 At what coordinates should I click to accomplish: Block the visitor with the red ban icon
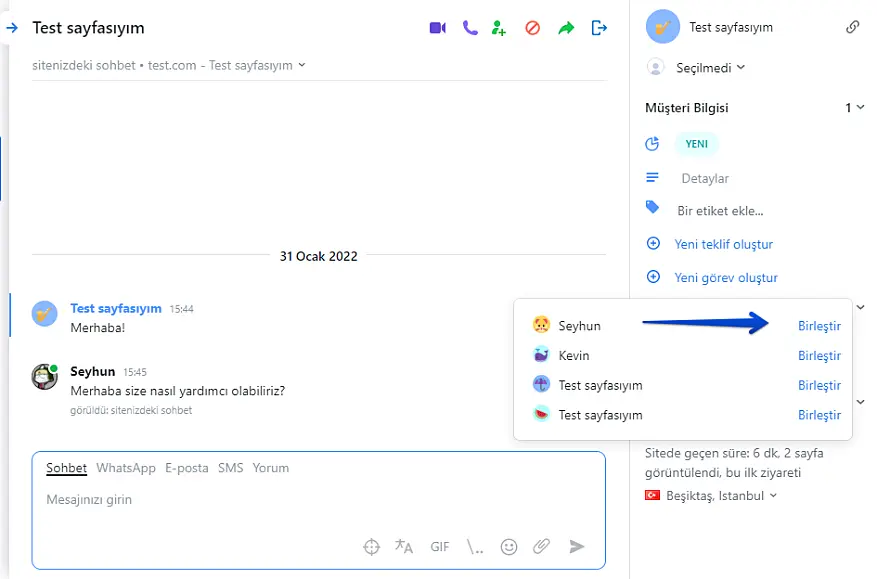point(532,28)
